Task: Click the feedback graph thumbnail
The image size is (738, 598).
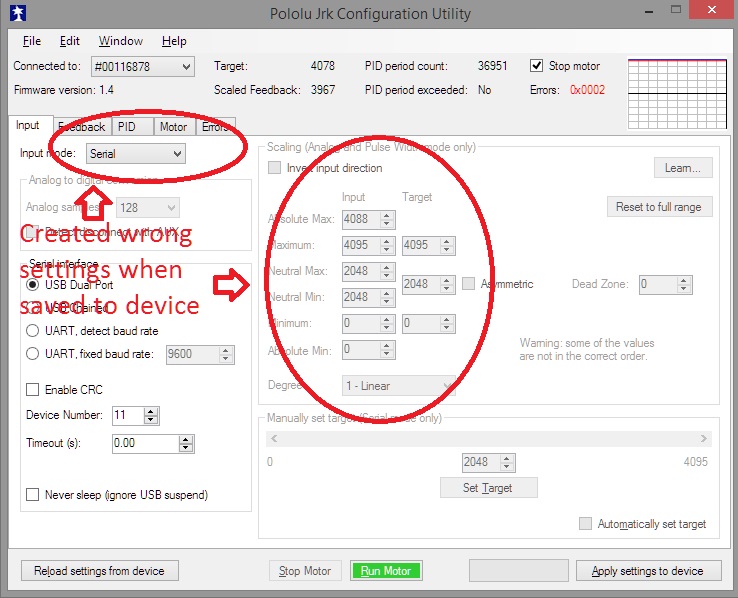Action: point(677,94)
